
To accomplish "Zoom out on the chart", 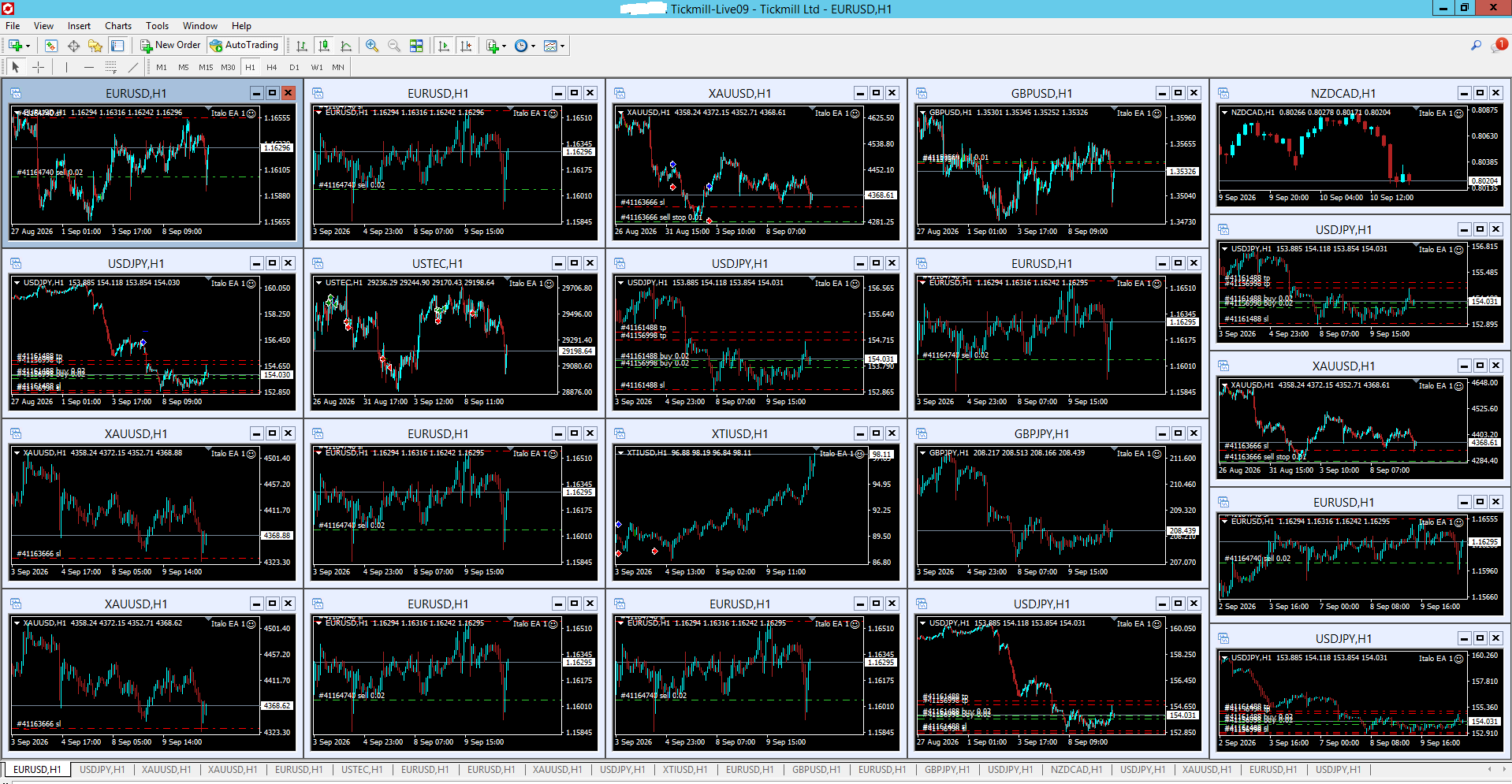I will pyautogui.click(x=394, y=46).
